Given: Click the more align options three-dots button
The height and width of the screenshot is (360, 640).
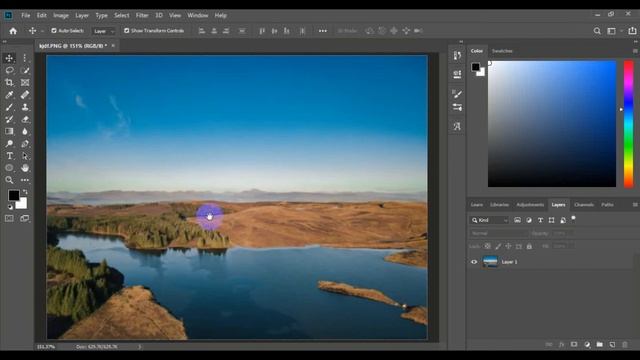Looking at the screenshot, I should tap(322, 31).
